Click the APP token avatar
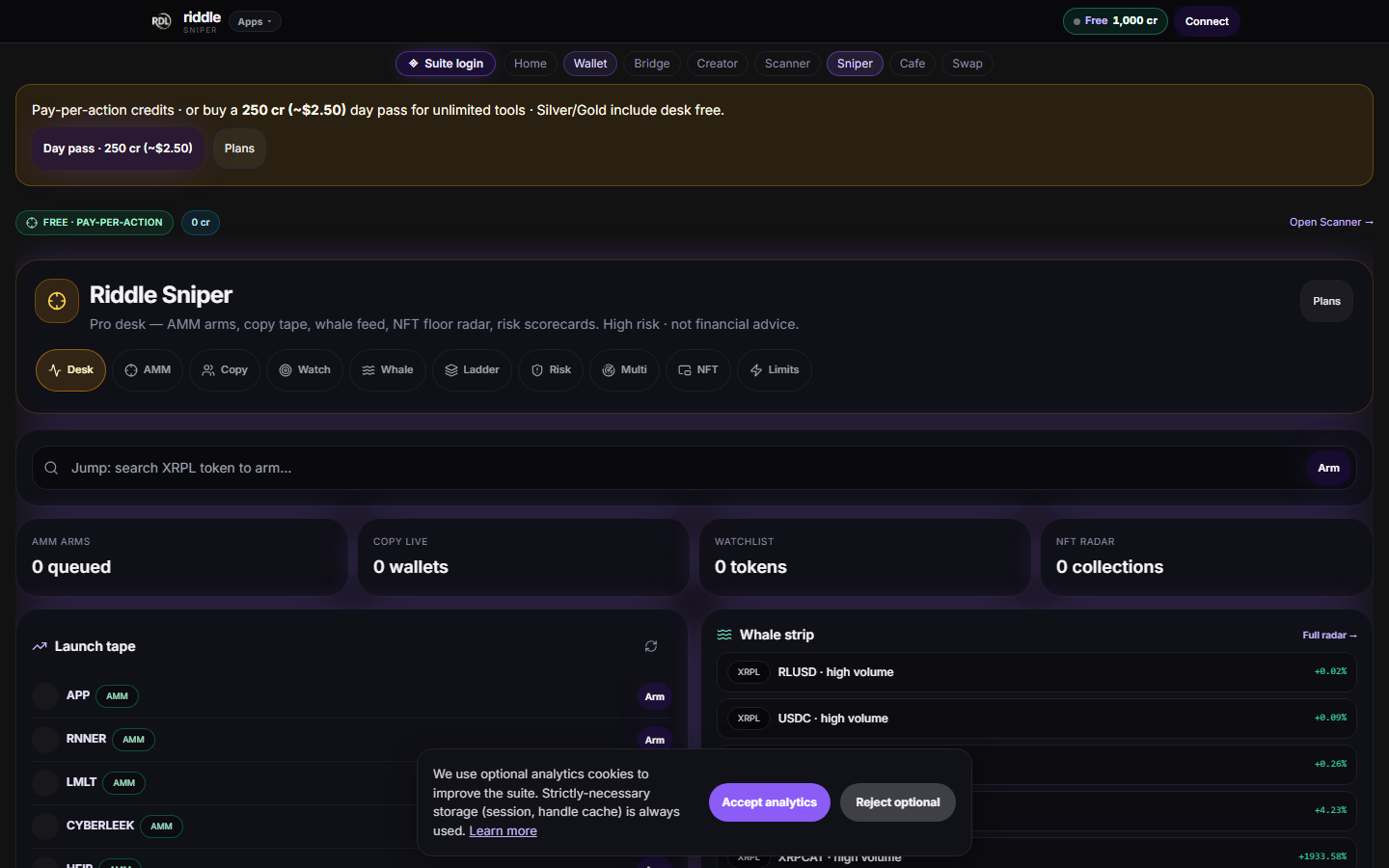This screenshot has height=868, width=1389. [x=45, y=696]
